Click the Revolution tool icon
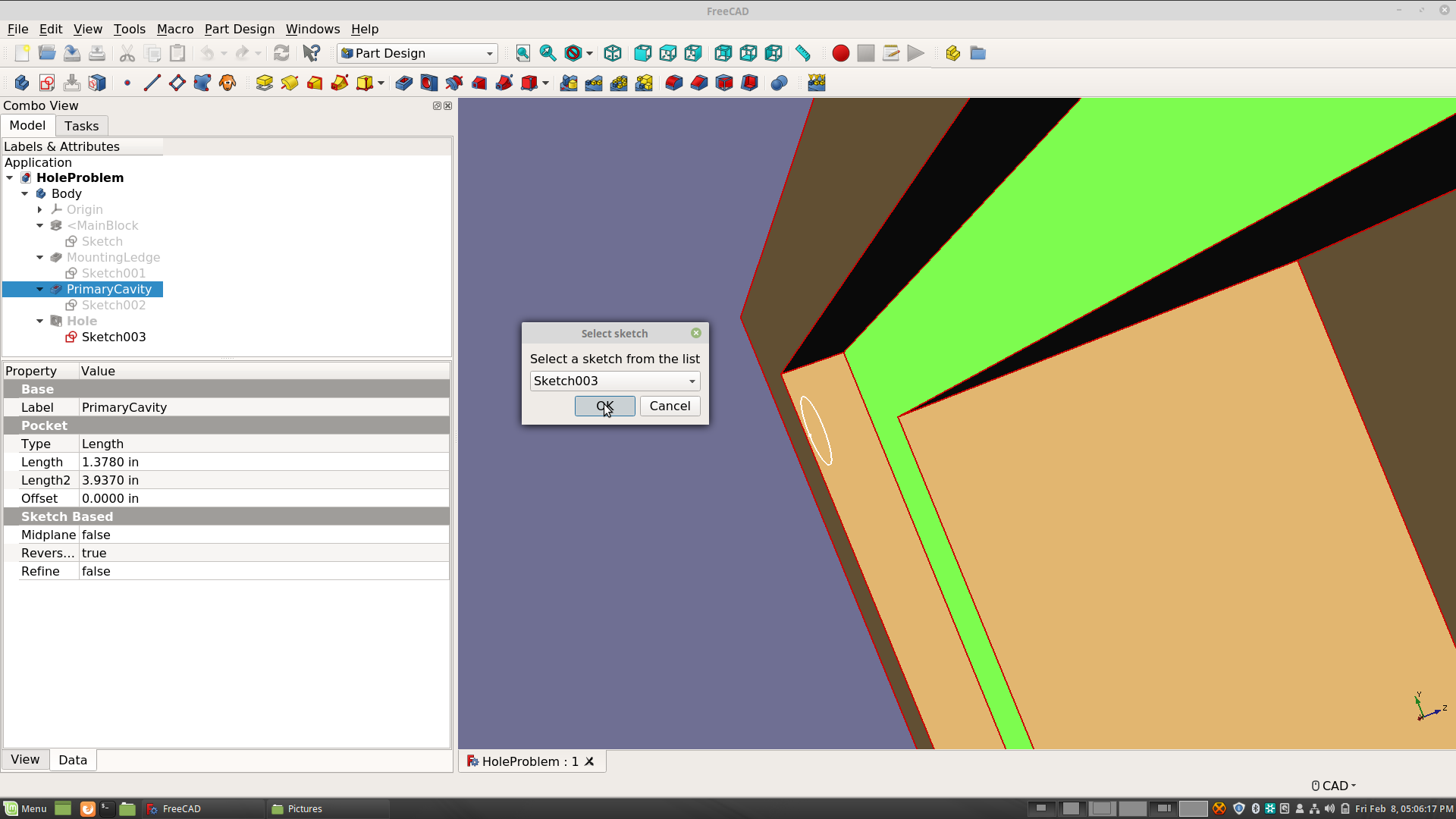This screenshot has width=1456, height=819. pyautogui.click(x=290, y=83)
